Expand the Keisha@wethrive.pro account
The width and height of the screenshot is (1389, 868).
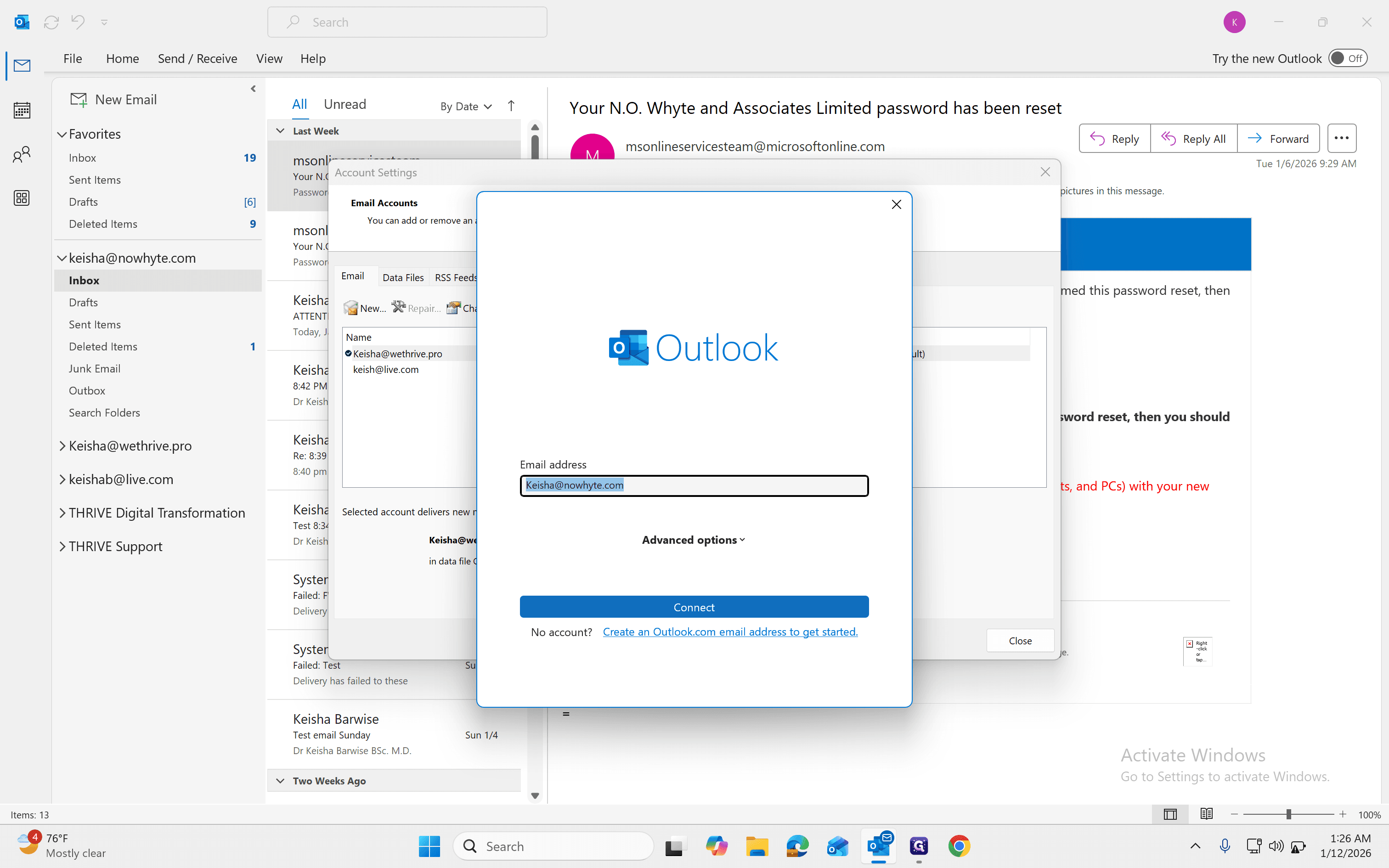pos(62,446)
